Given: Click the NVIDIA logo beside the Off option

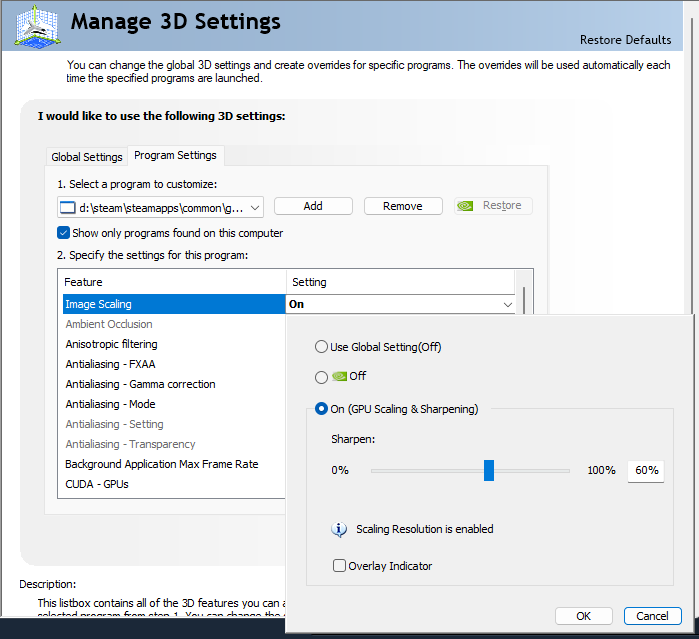Looking at the screenshot, I should coord(338,377).
